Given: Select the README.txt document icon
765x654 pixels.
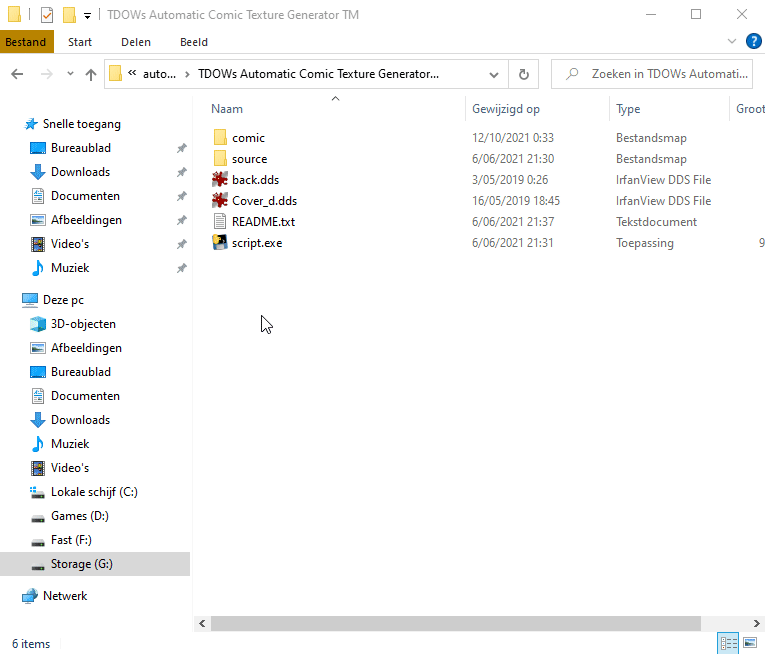Looking at the screenshot, I should pos(220,222).
